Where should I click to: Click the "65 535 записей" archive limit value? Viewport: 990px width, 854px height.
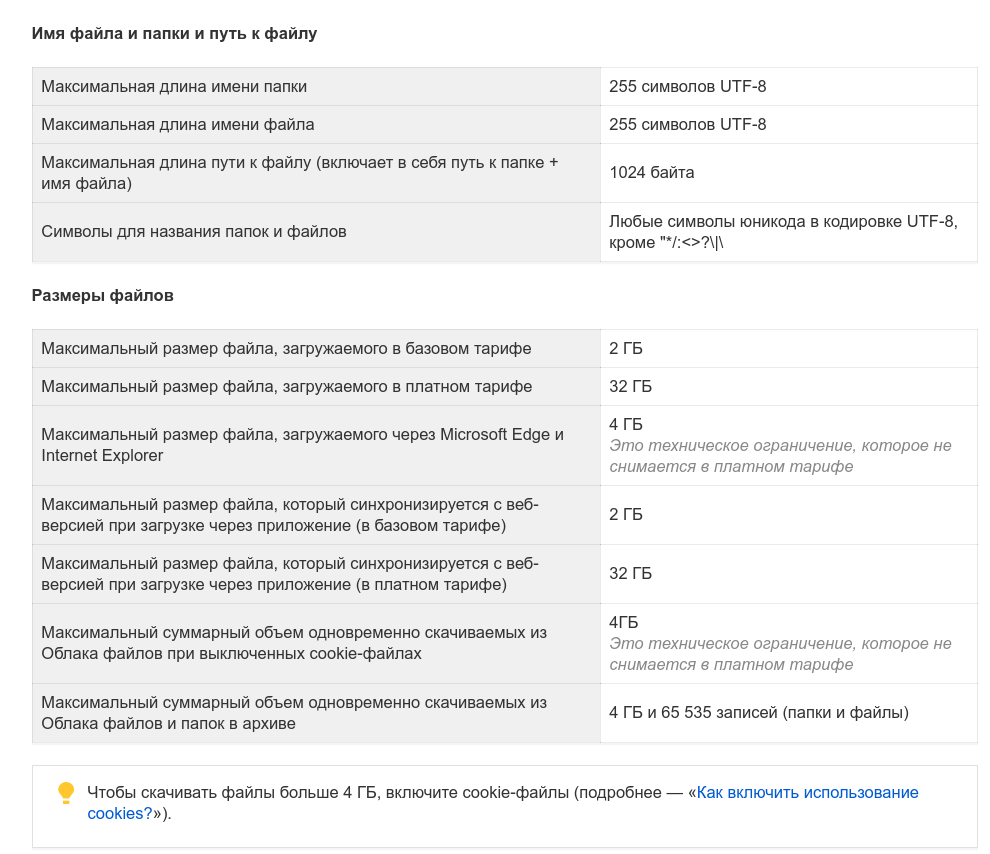pyautogui.click(x=758, y=713)
